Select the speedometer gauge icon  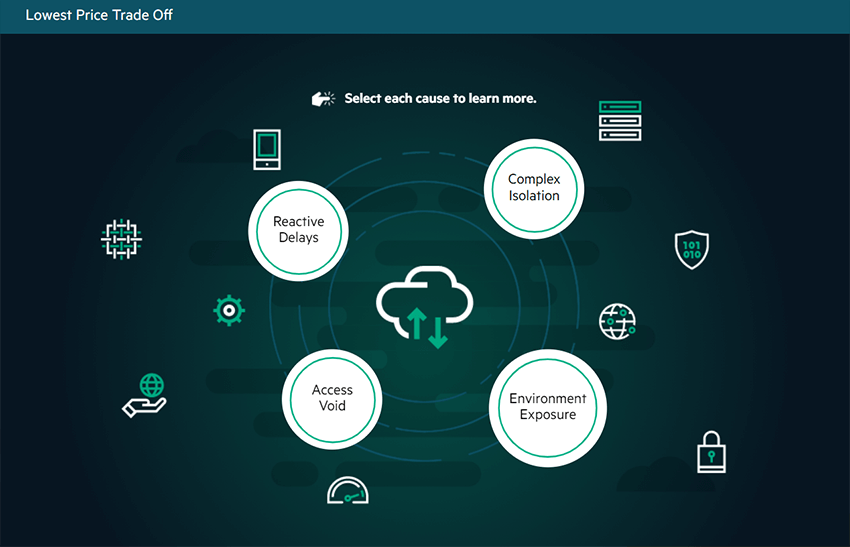pos(347,490)
